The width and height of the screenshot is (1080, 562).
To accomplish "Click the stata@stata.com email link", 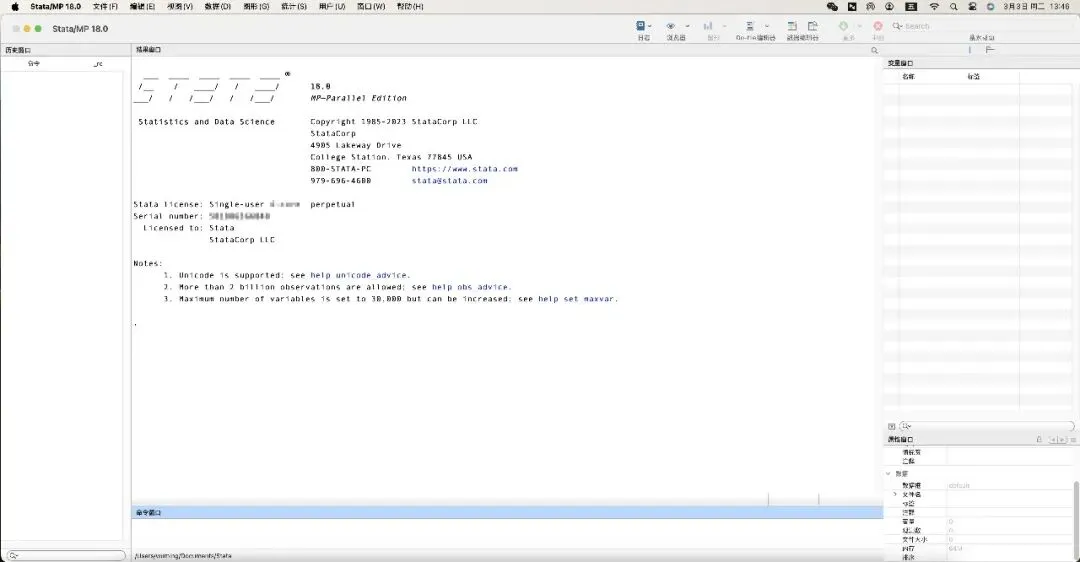I will [449, 180].
